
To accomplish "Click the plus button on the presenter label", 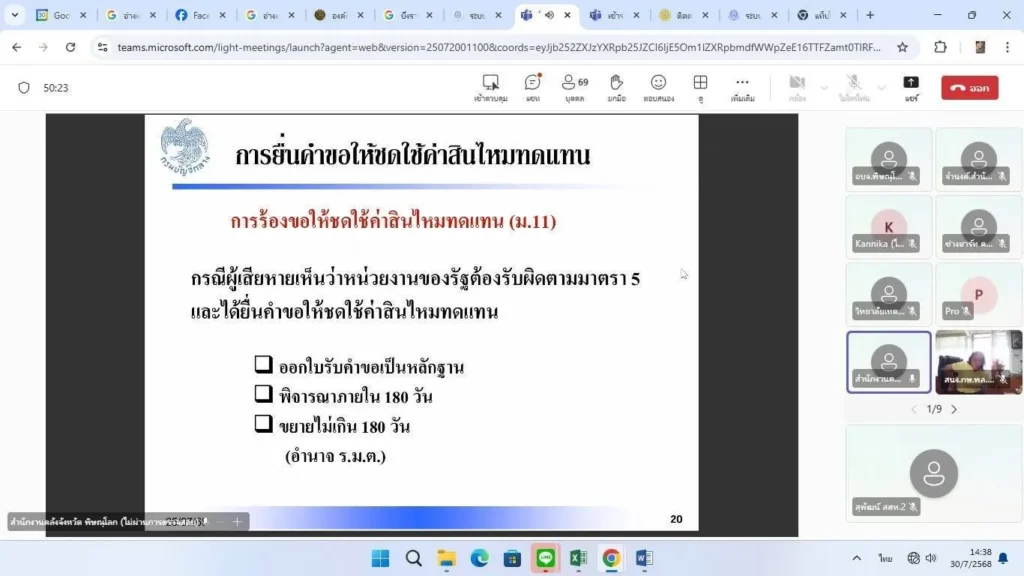I will 237,521.
